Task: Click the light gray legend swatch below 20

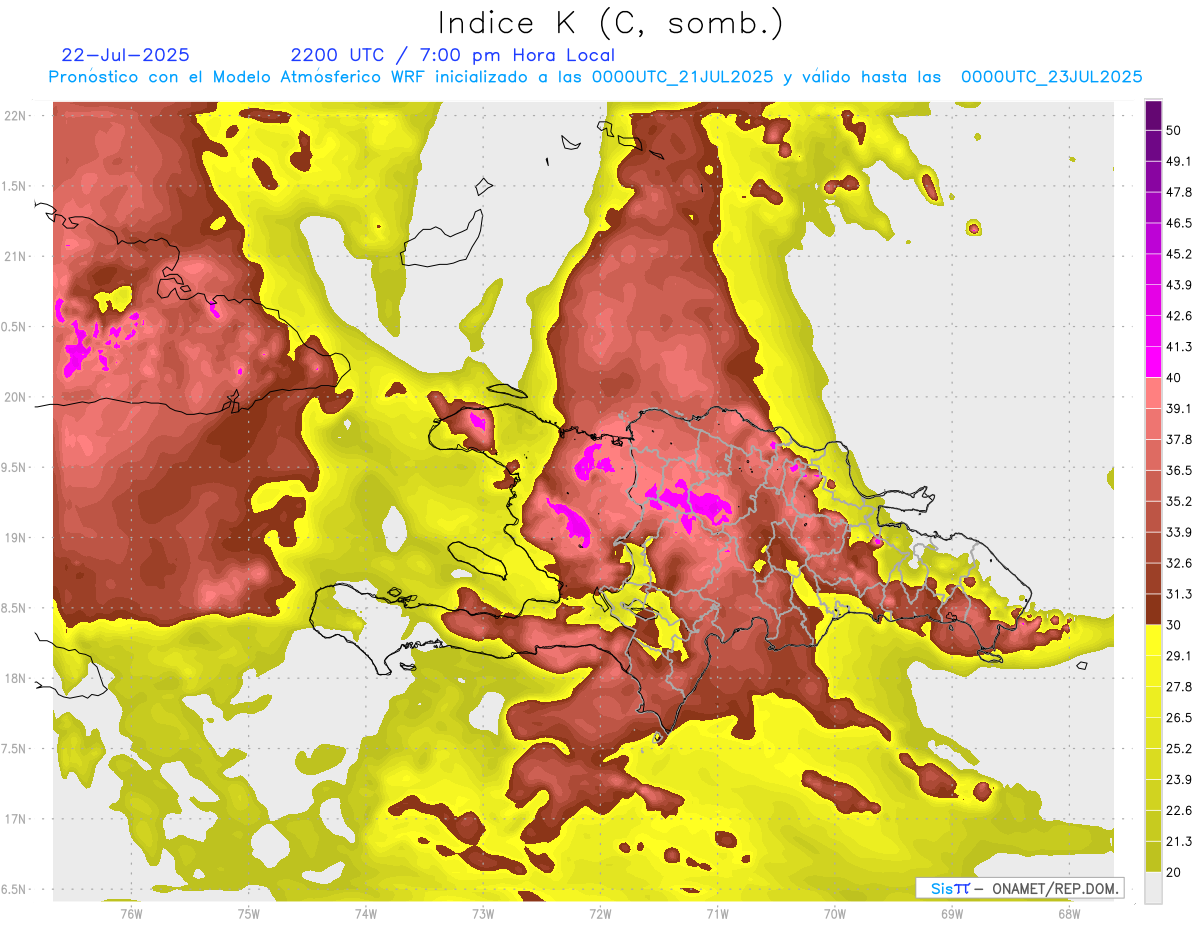Action: tap(1154, 887)
